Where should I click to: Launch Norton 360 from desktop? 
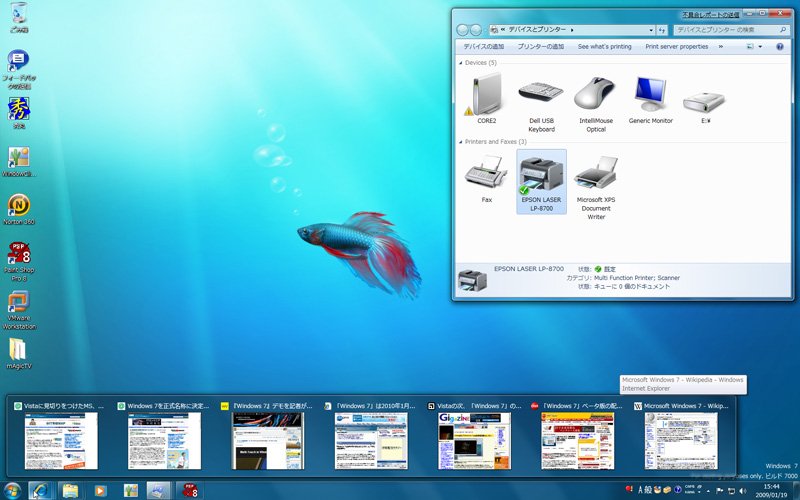tap(19, 209)
